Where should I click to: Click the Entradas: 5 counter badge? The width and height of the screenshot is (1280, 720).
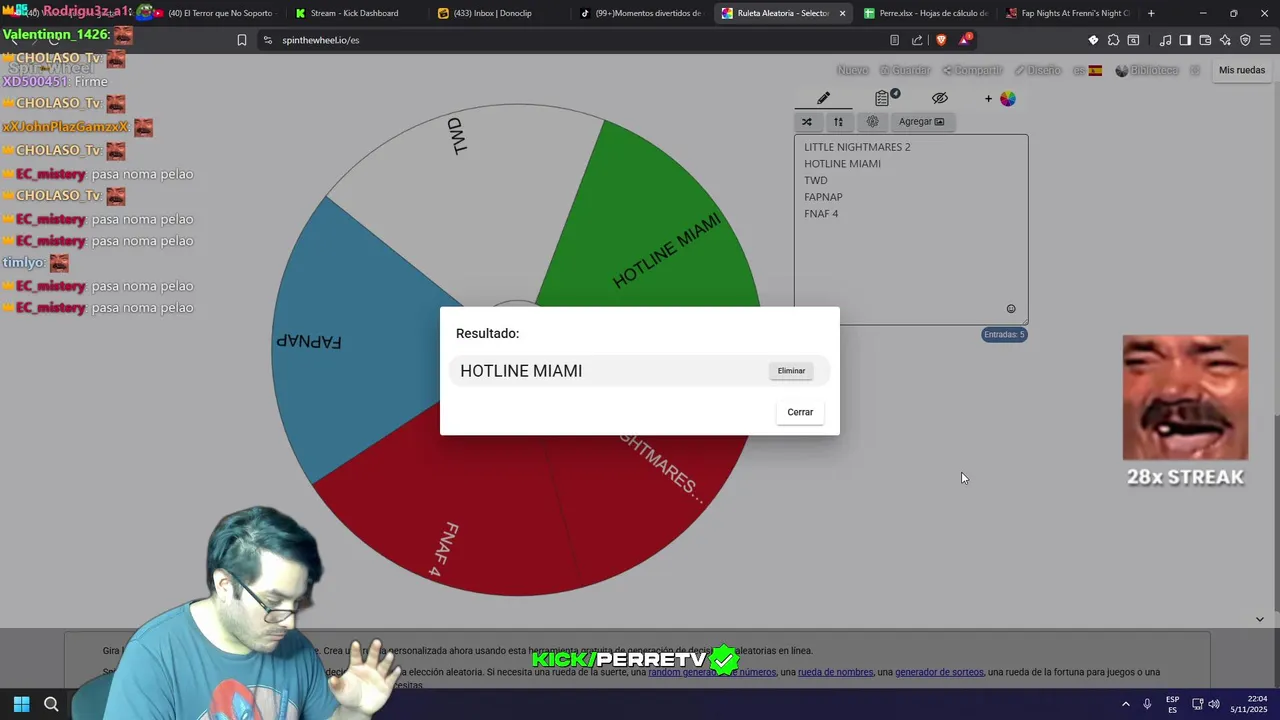1004,334
